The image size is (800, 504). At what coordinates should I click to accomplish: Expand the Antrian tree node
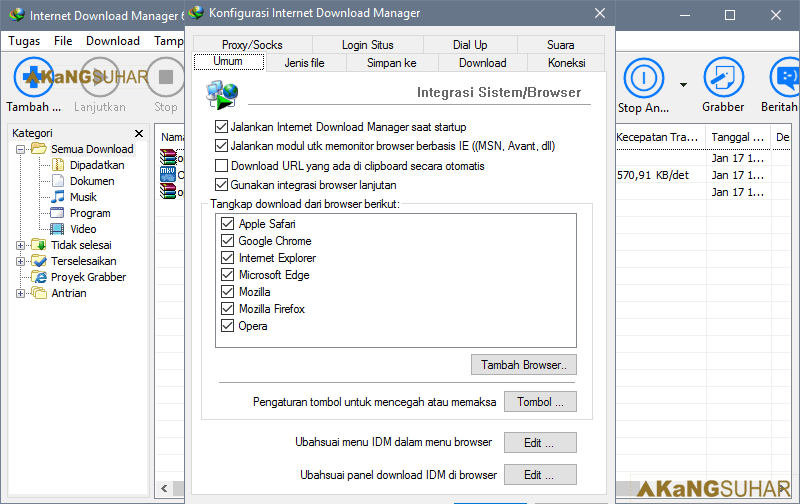point(20,293)
